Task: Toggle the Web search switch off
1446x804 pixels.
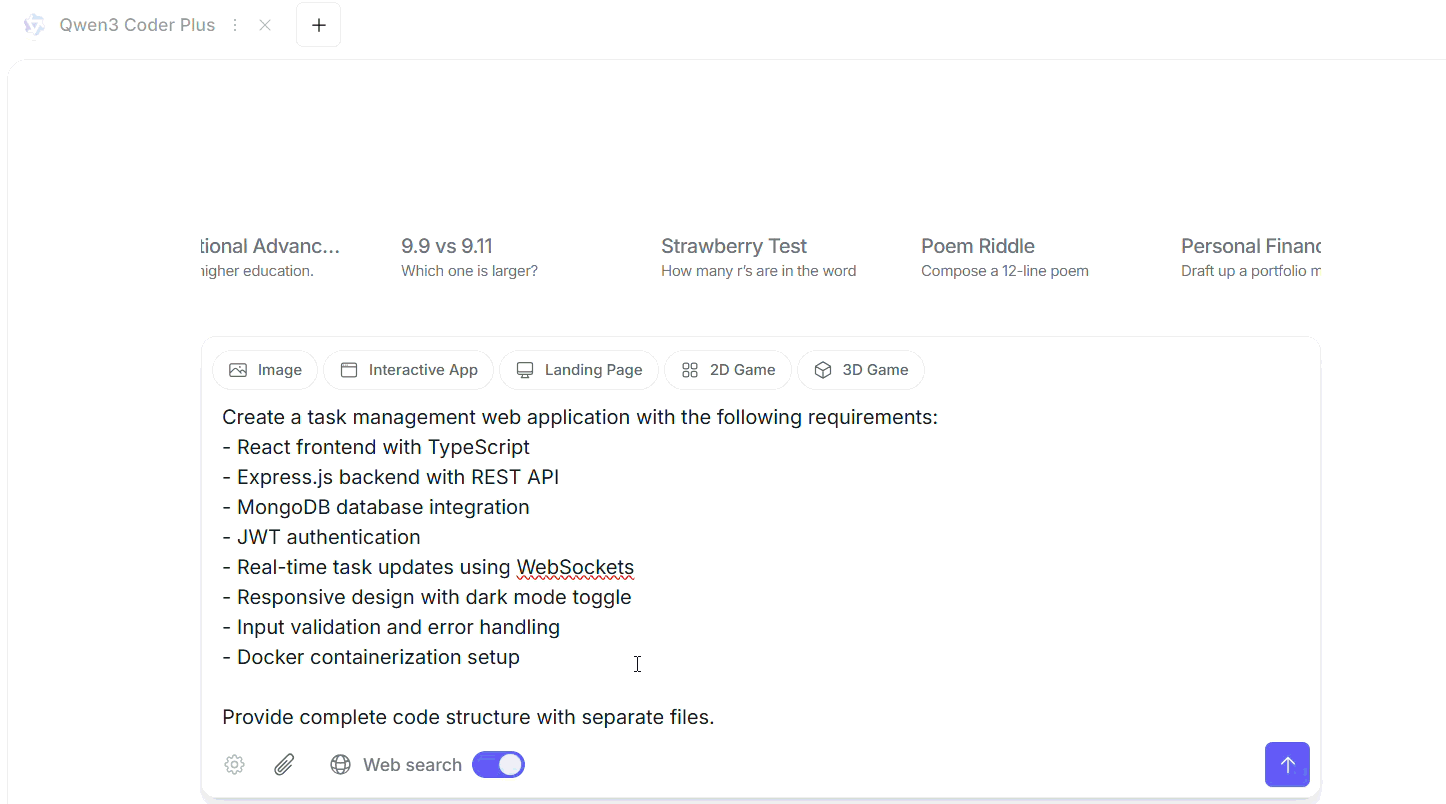Action: point(498,765)
